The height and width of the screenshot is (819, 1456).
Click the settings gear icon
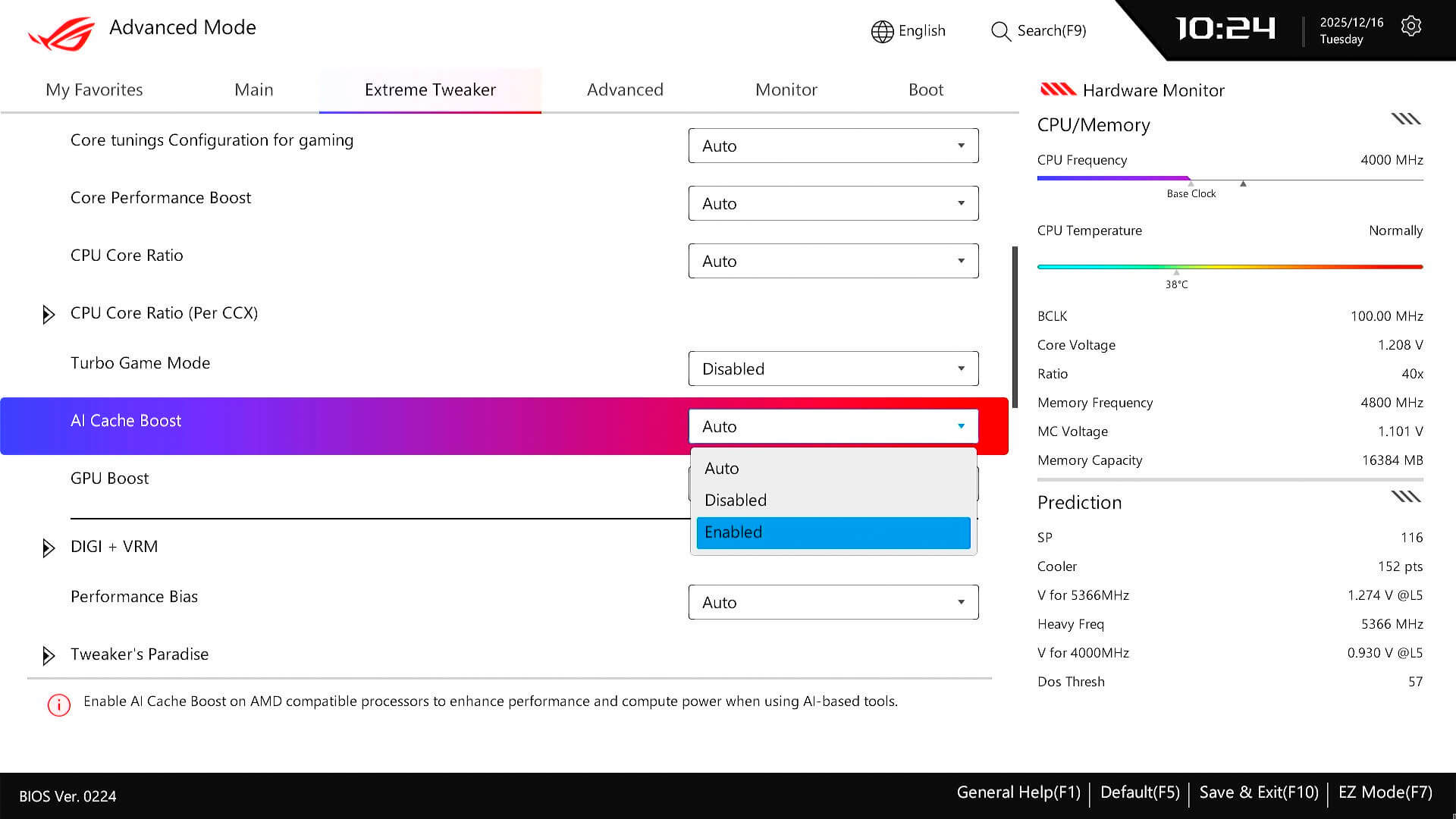click(x=1410, y=27)
